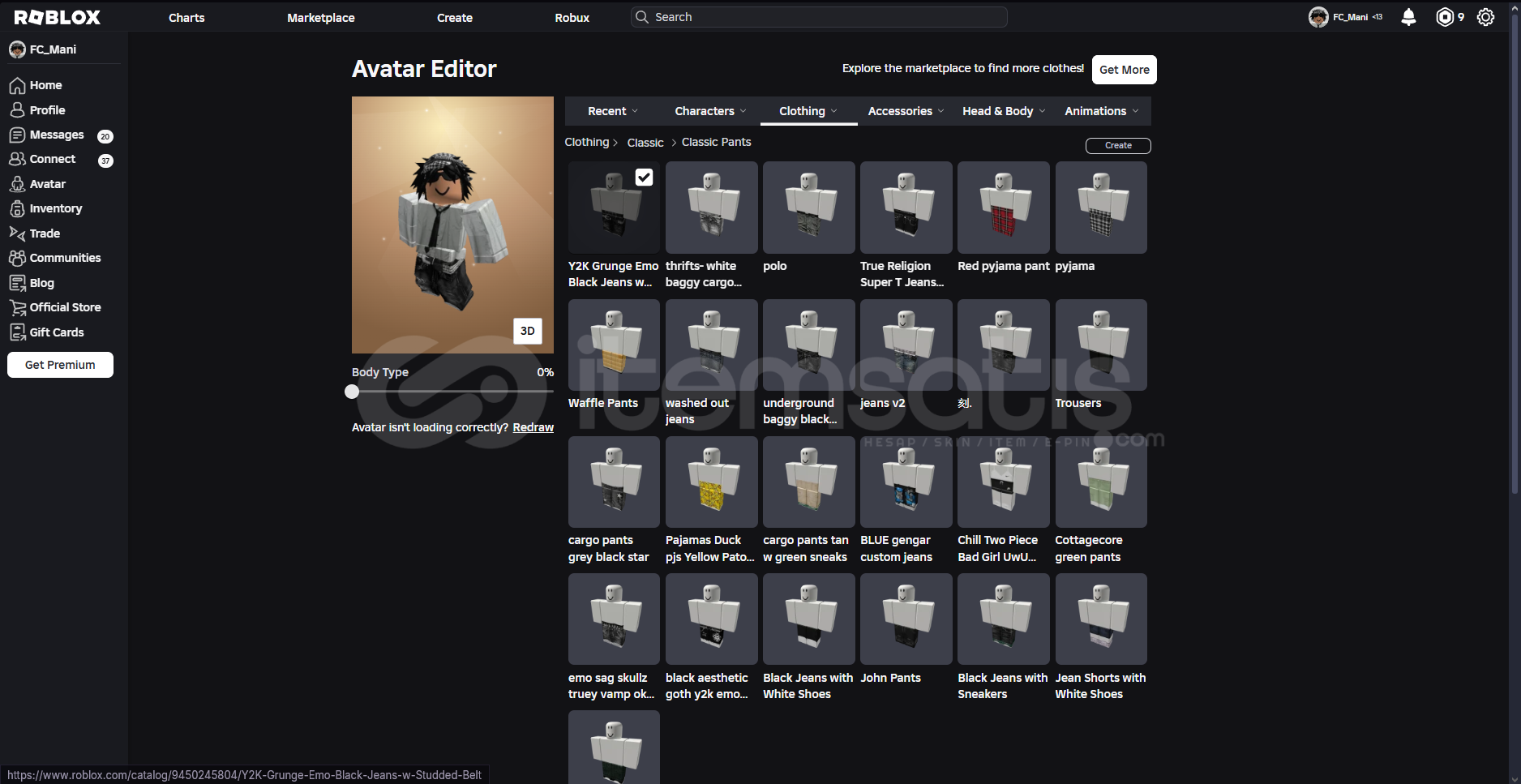Image resolution: width=1521 pixels, height=784 pixels.
Task: Uncheck the Y2K Grunge Emo jeans checkbox
Action: [644, 177]
